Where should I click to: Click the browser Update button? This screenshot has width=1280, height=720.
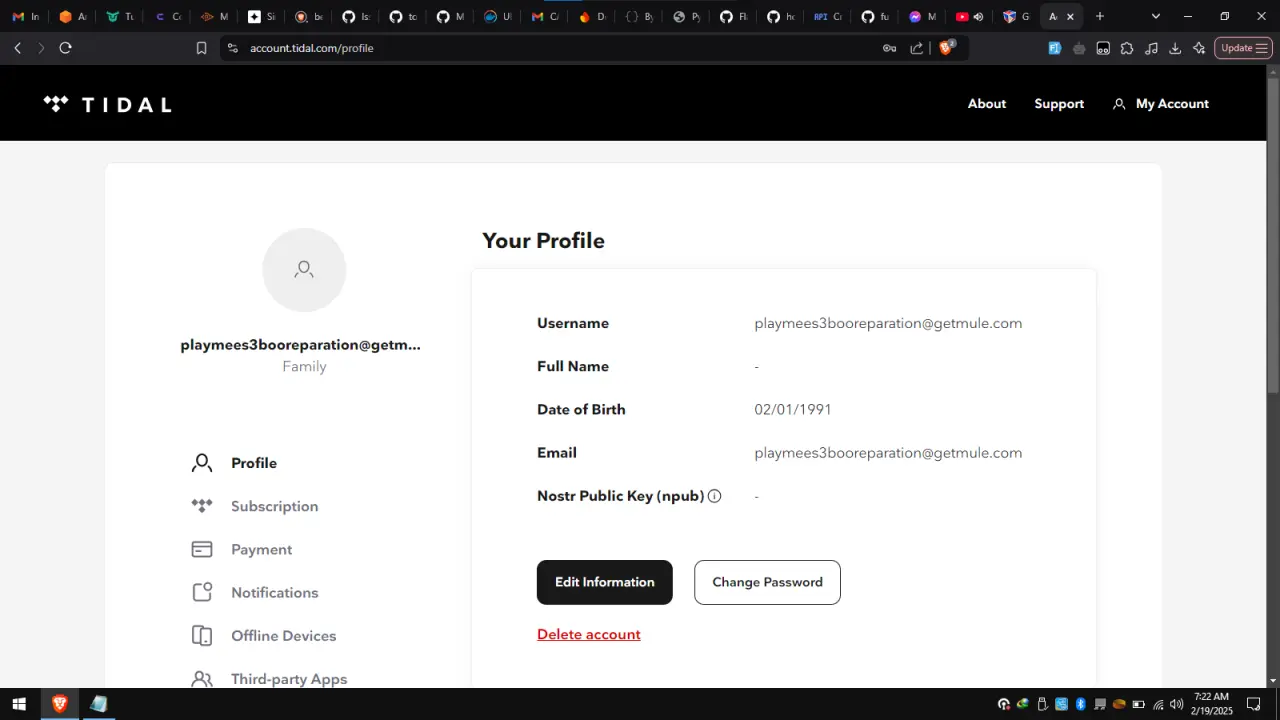point(1243,48)
